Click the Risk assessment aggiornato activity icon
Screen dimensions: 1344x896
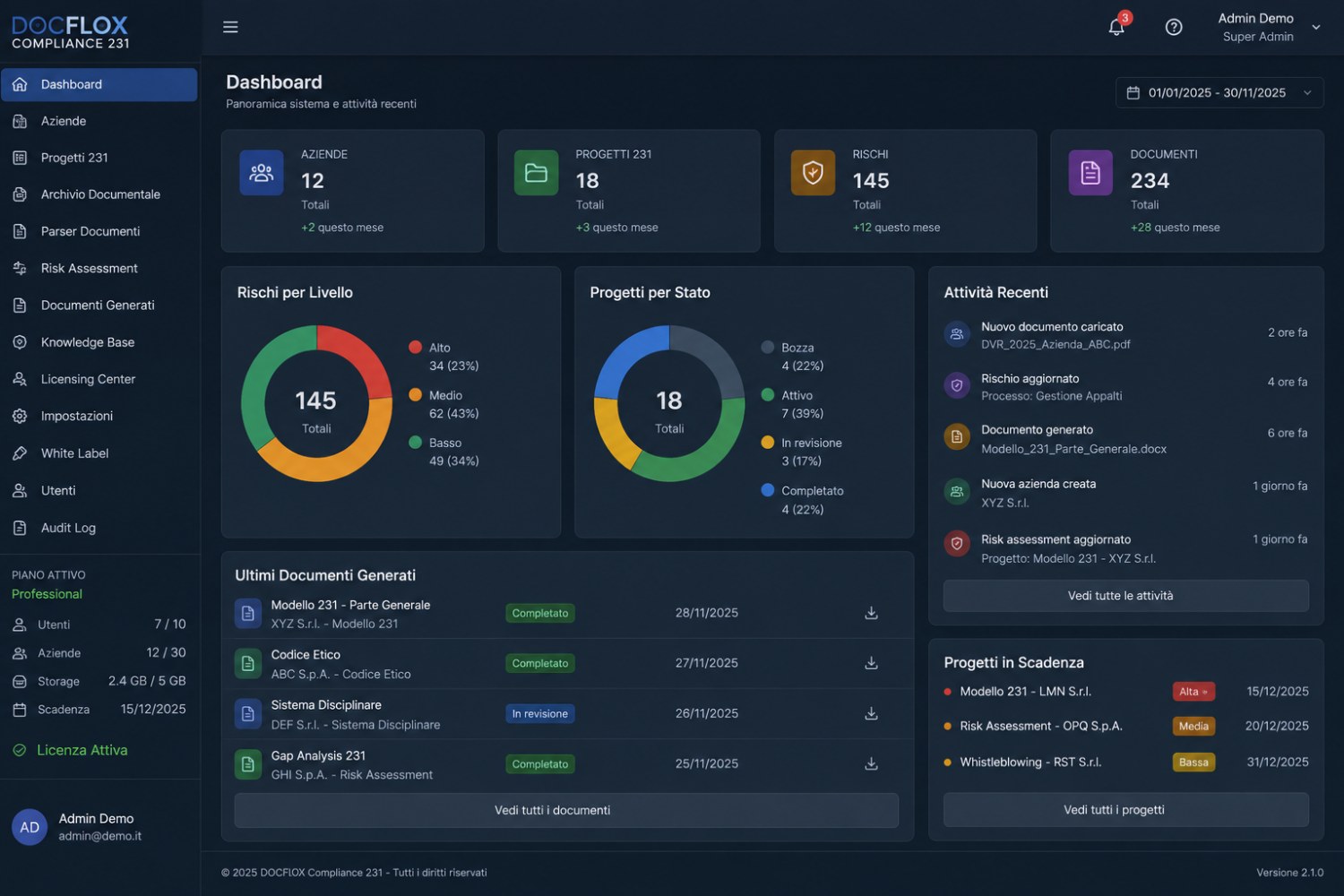957,544
